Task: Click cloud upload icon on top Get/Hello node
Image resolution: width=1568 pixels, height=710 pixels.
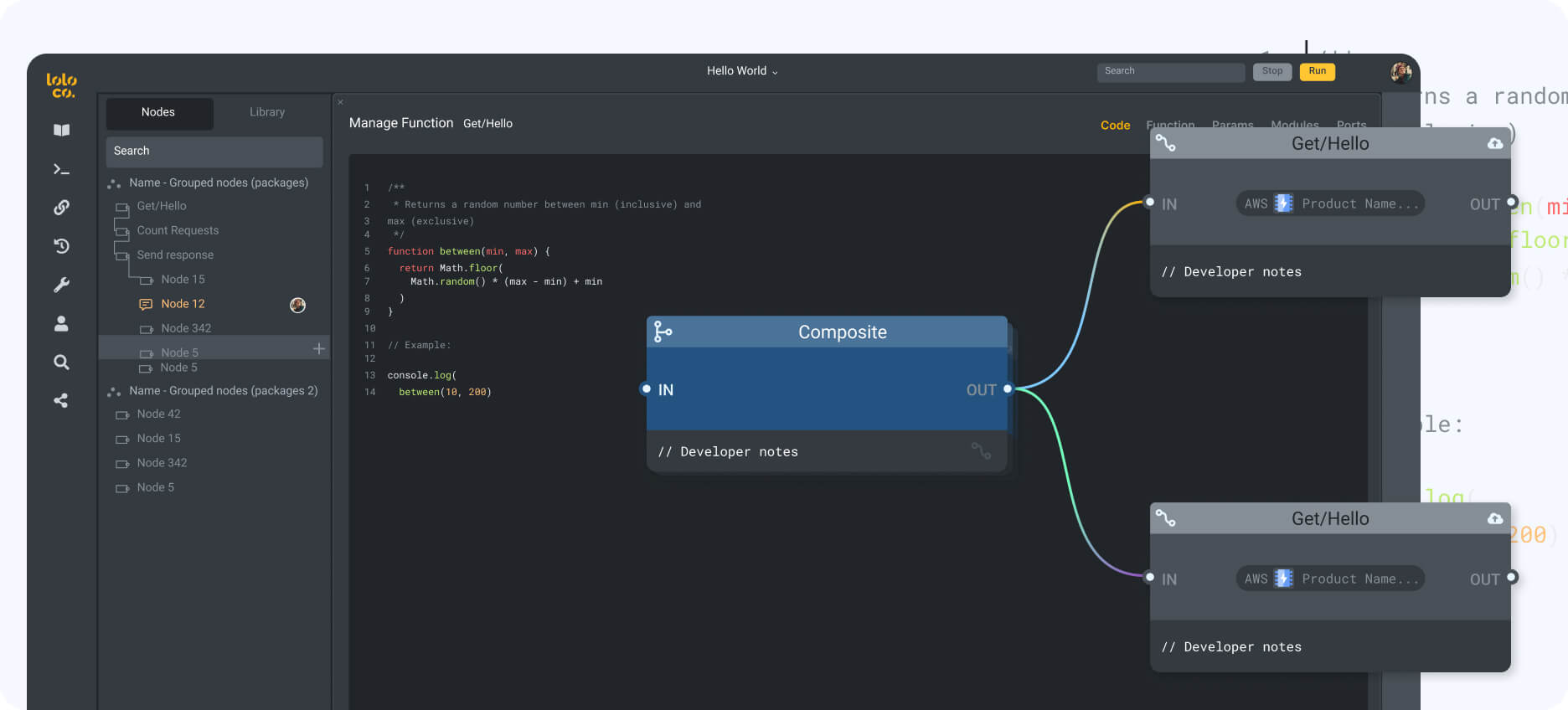Action: tap(1494, 144)
